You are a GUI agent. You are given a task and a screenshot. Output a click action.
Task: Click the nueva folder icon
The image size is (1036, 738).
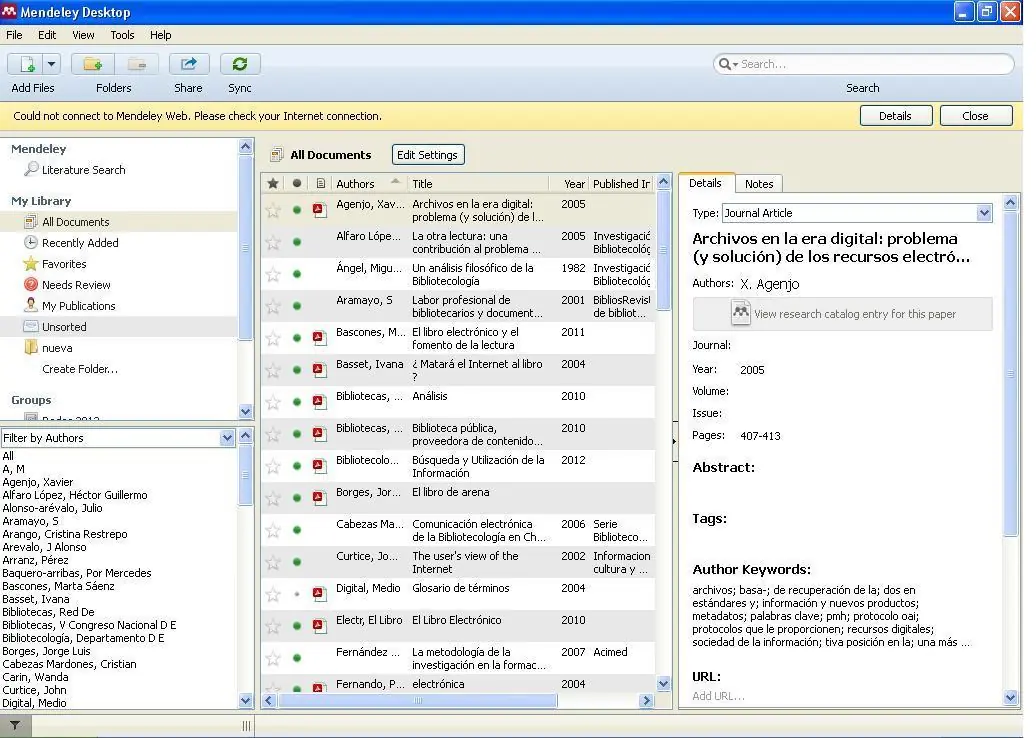tap(30, 348)
